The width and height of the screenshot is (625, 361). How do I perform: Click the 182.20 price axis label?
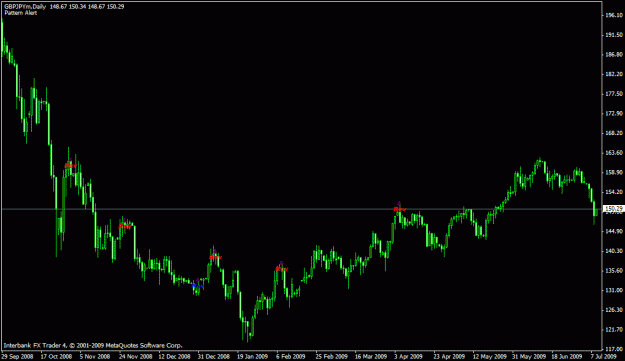[x=614, y=74]
